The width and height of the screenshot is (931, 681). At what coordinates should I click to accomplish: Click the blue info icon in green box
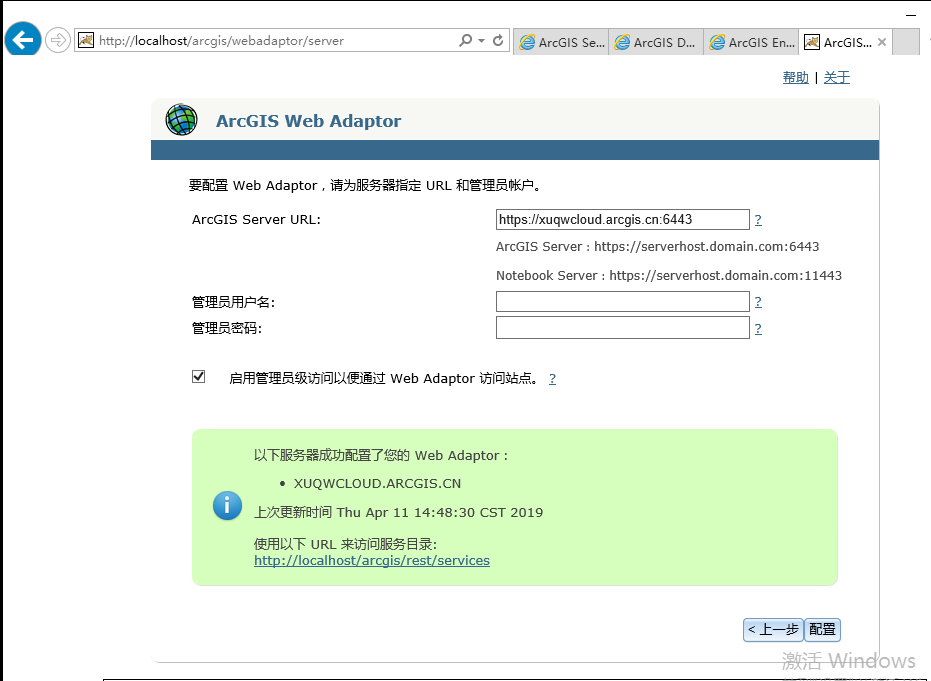[x=227, y=506]
